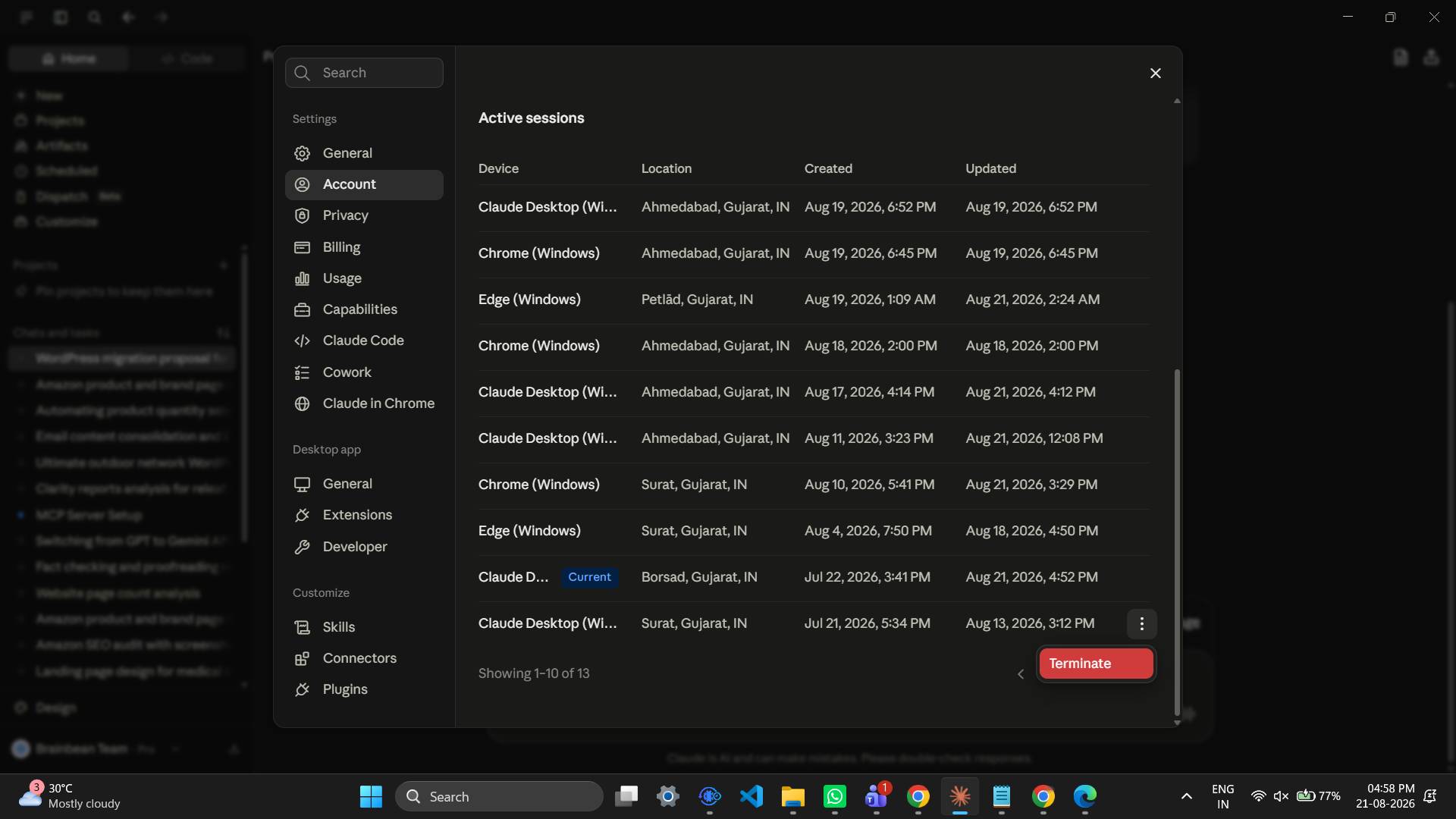Open Privacy settings with shield icon
This screenshot has width=1456, height=819.
pyautogui.click(x=364, y=215)
